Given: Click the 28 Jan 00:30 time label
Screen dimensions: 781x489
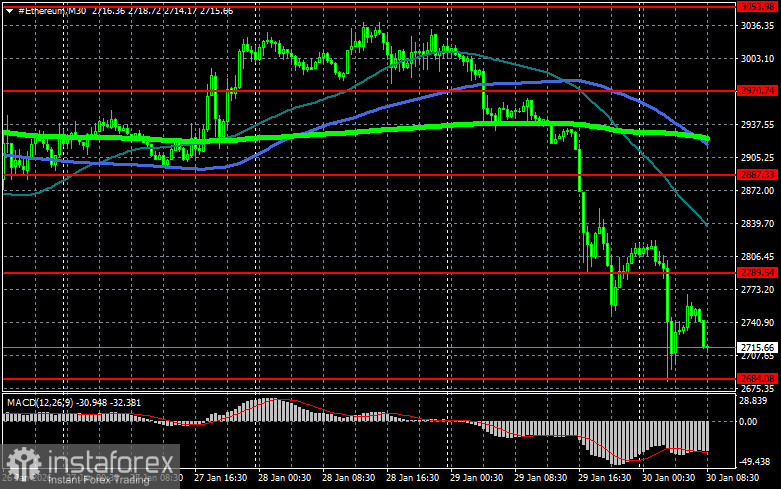Looking at the screenshot, I should pyautogui.click(x=284, y=478).
